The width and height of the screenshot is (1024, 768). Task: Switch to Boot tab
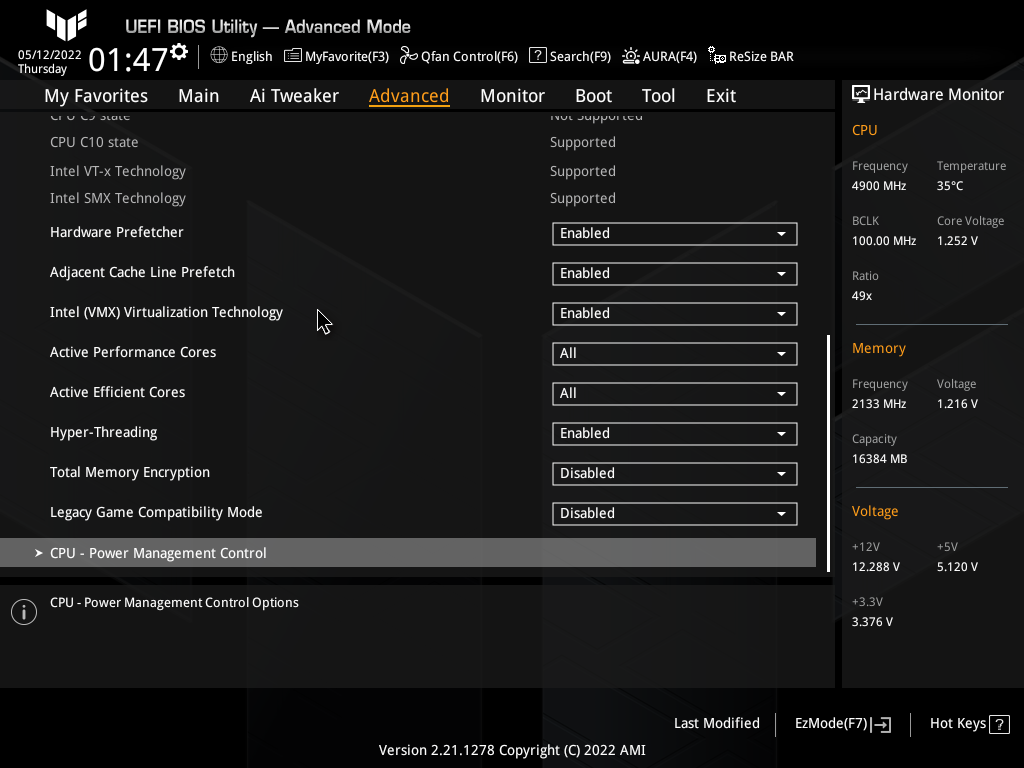click(x=593, y=96)
